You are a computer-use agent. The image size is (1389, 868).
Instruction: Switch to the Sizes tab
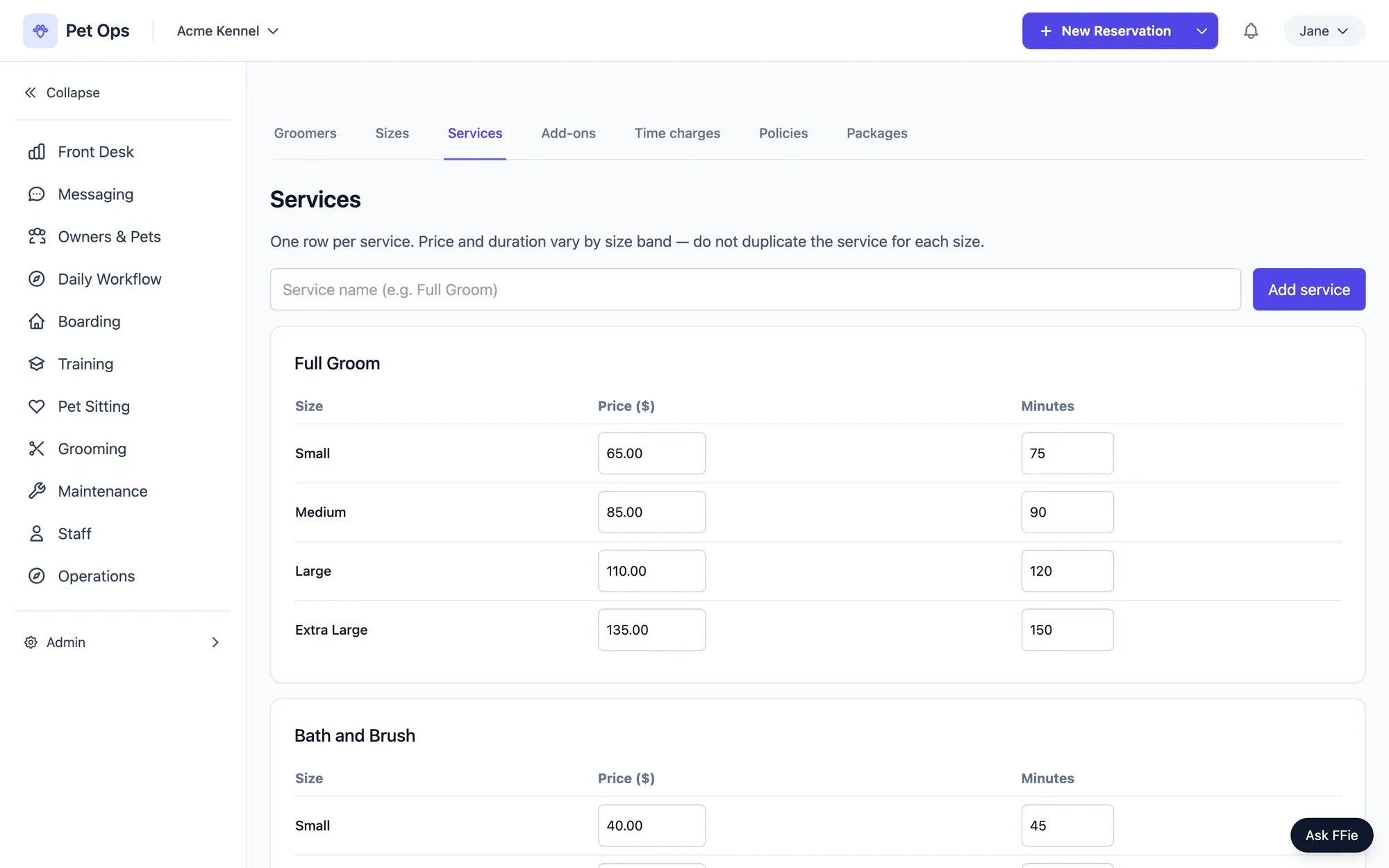coord(392,133)
